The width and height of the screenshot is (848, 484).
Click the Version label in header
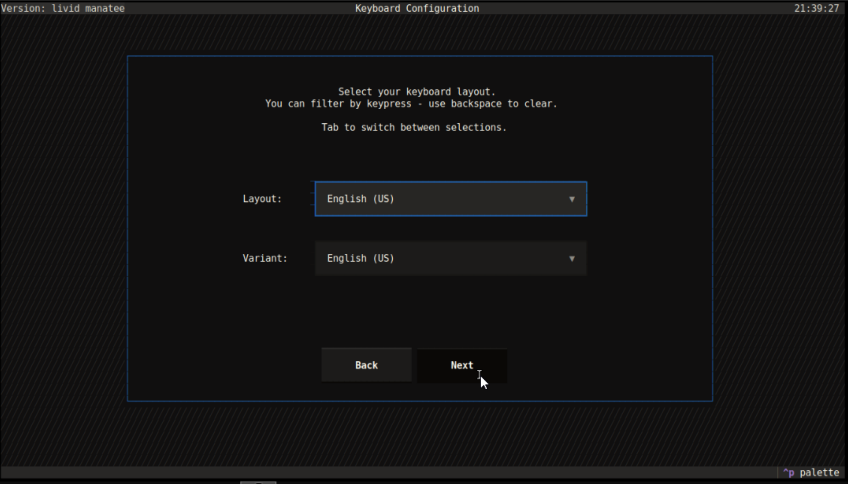point(23,8)
